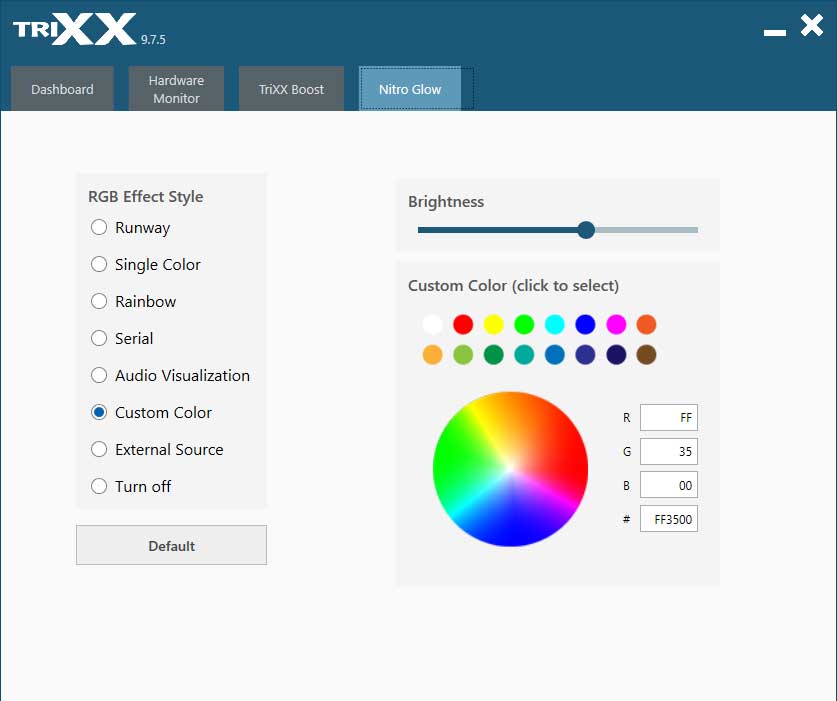Screen dimensions: 837x701
Task: Click the Brightness slider handle
Action: (586, 230)
